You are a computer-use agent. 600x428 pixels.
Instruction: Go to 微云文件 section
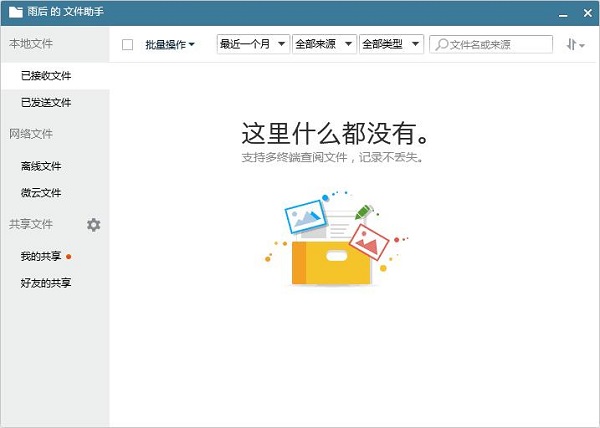click(41, 192)
